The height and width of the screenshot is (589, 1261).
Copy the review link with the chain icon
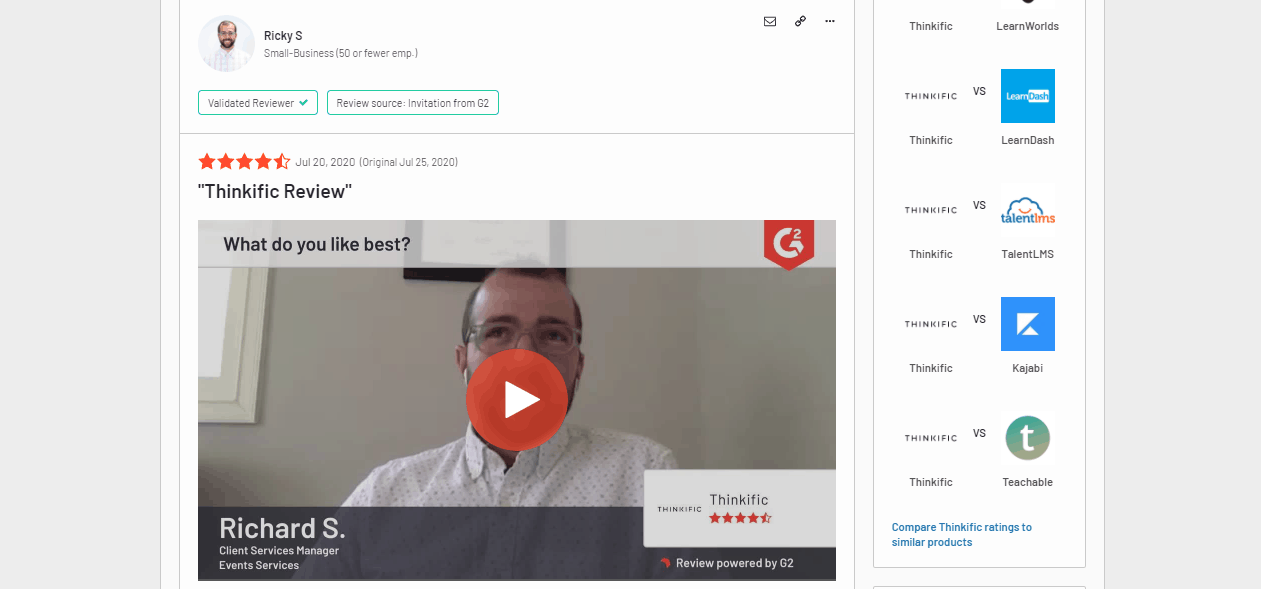800,21
